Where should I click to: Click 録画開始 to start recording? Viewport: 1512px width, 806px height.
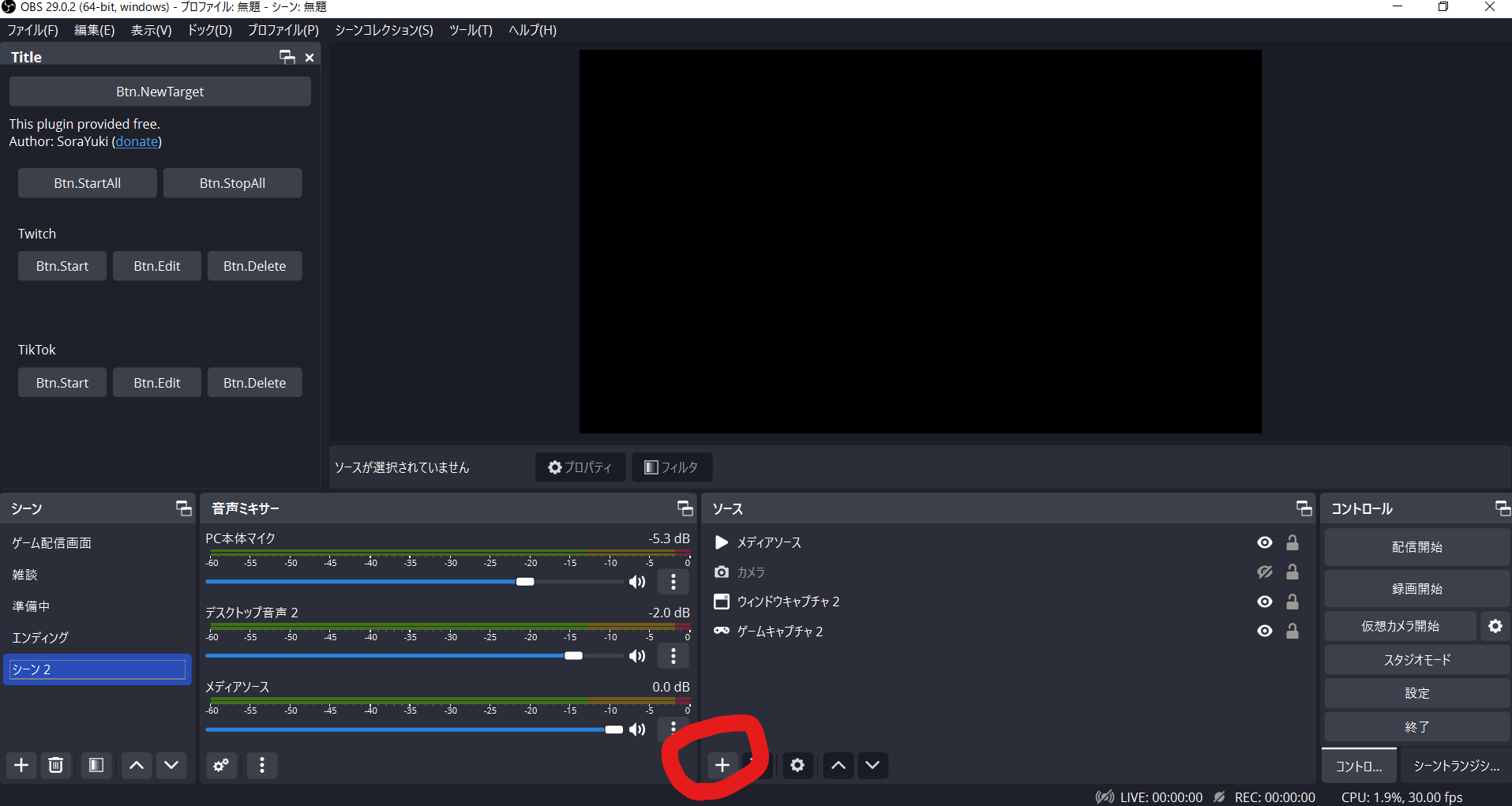(x=1417, y=589)
